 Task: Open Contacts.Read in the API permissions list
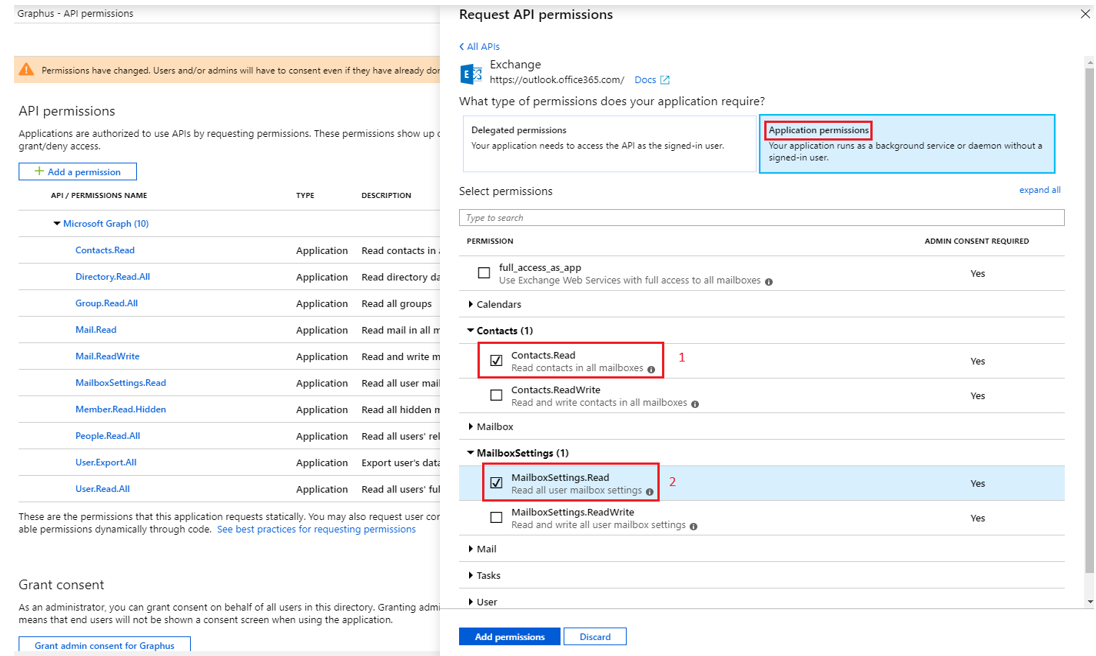pos(105,250)
